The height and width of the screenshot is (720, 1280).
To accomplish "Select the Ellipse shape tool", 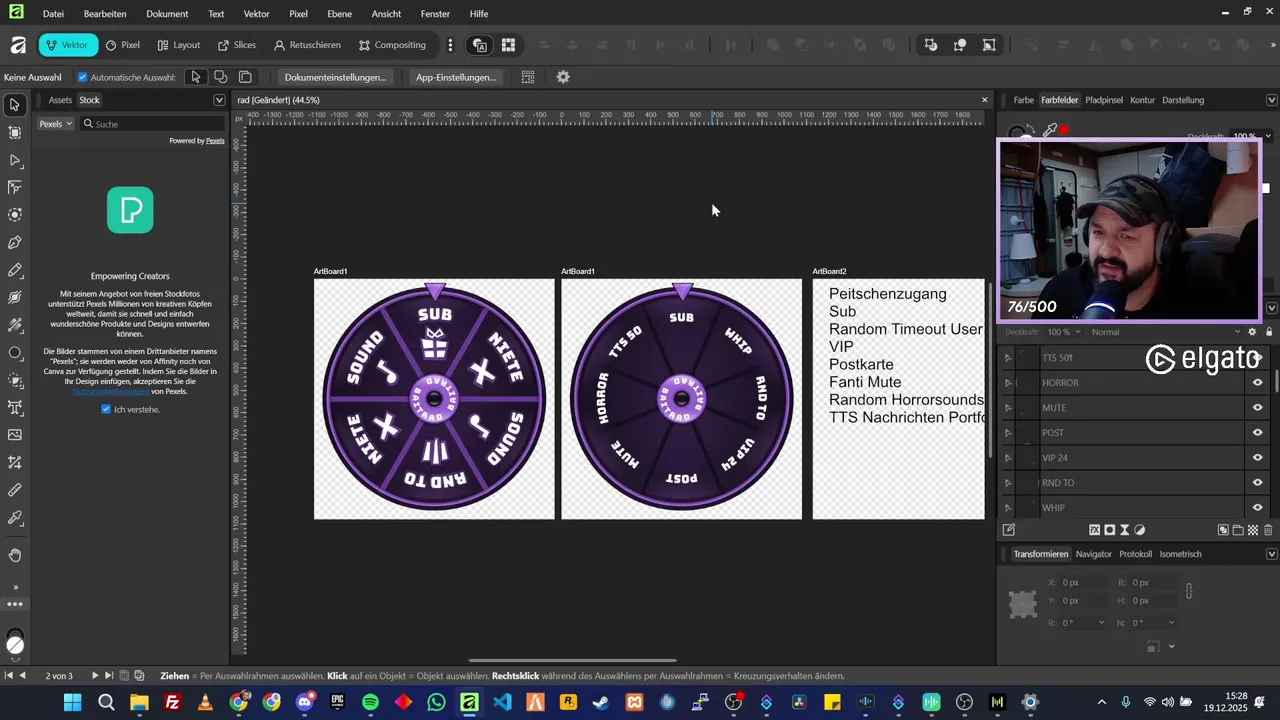I will tap(15, 353).
